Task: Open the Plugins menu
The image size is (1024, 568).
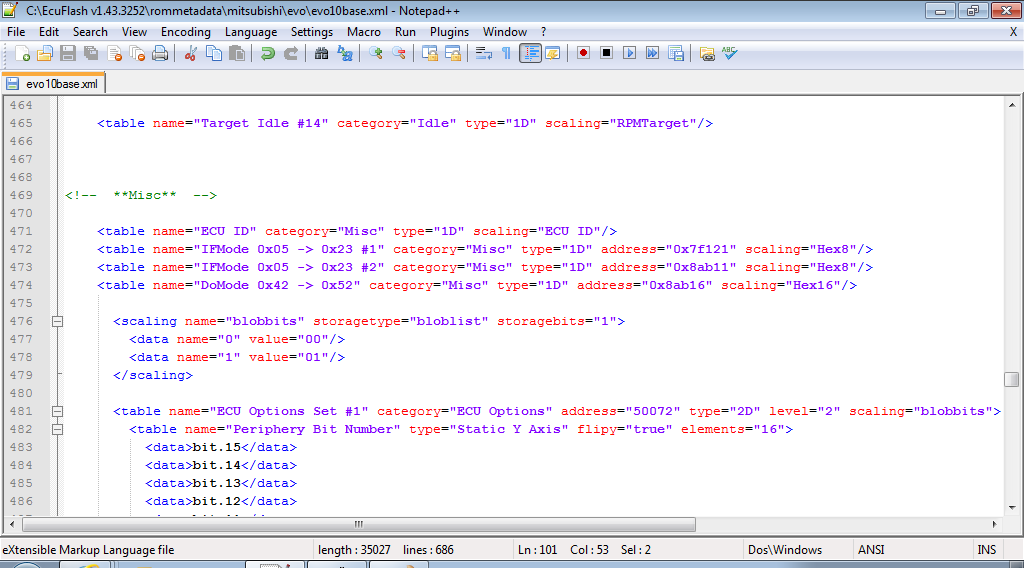Action: 449,32
